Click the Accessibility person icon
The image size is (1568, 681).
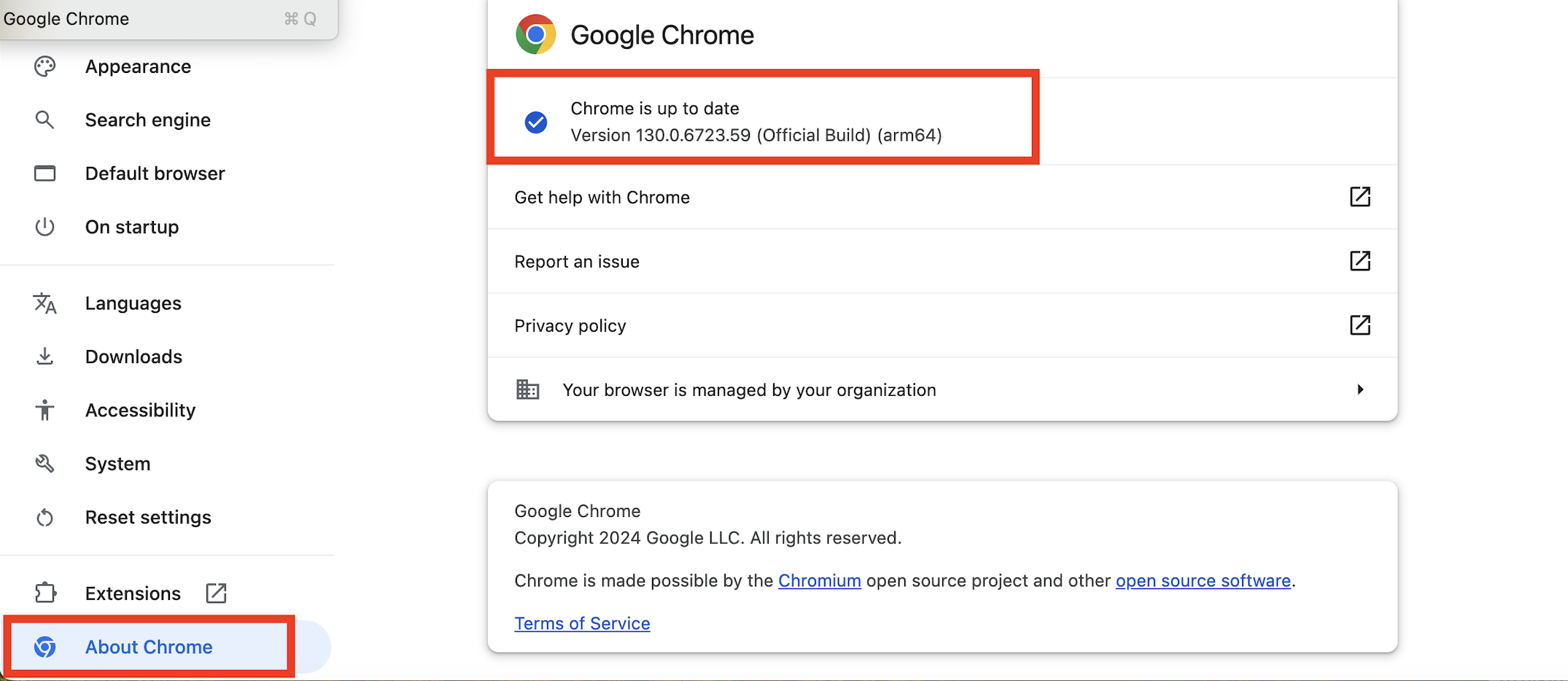44,410
